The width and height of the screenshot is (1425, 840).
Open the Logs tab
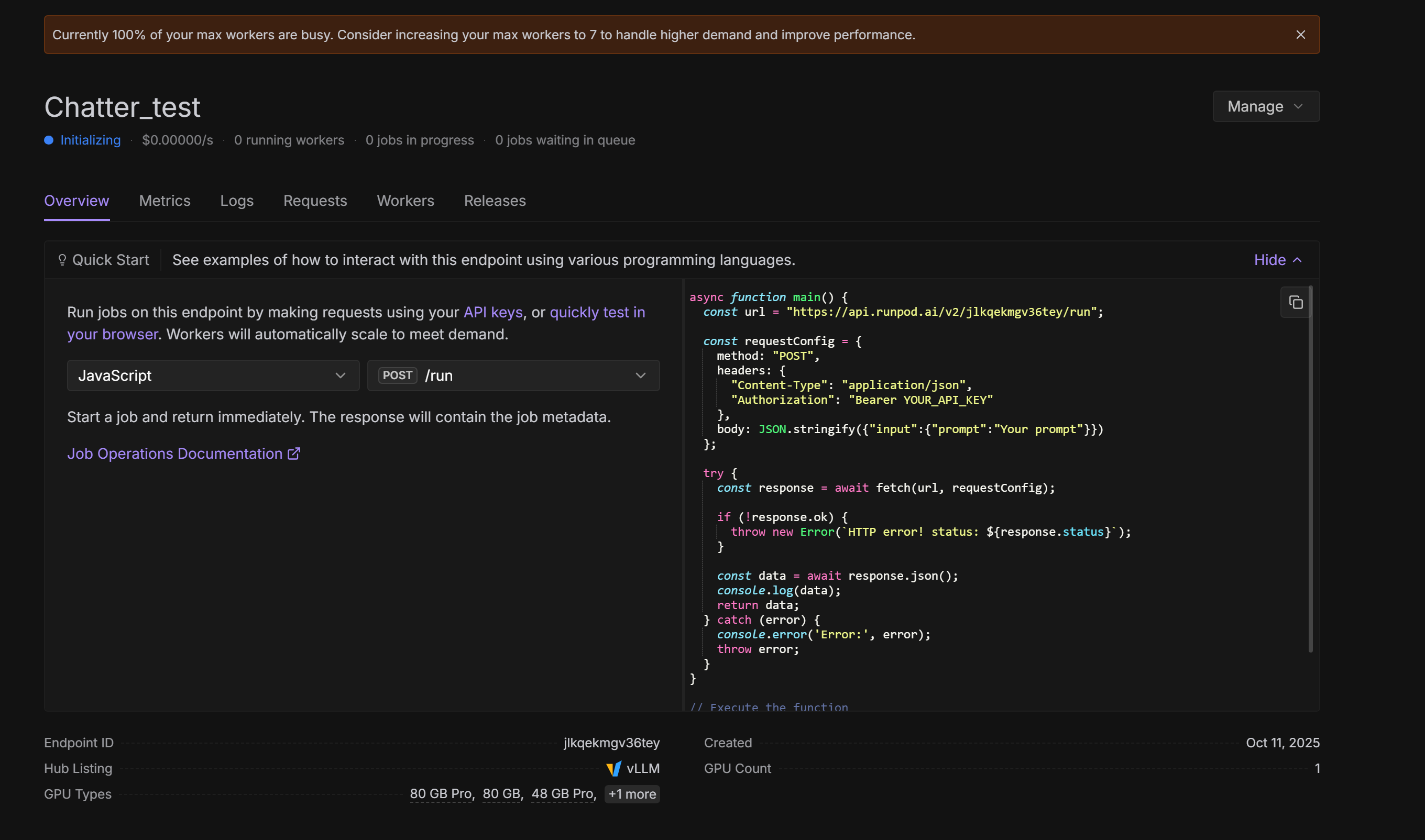pyautogui.click(x=237, y=201)
